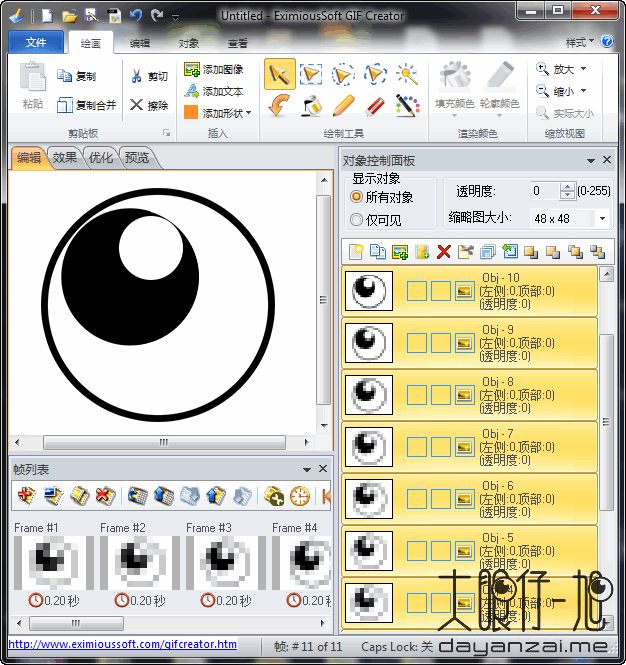Click the 复制 copy button

(x=77, y=76)
